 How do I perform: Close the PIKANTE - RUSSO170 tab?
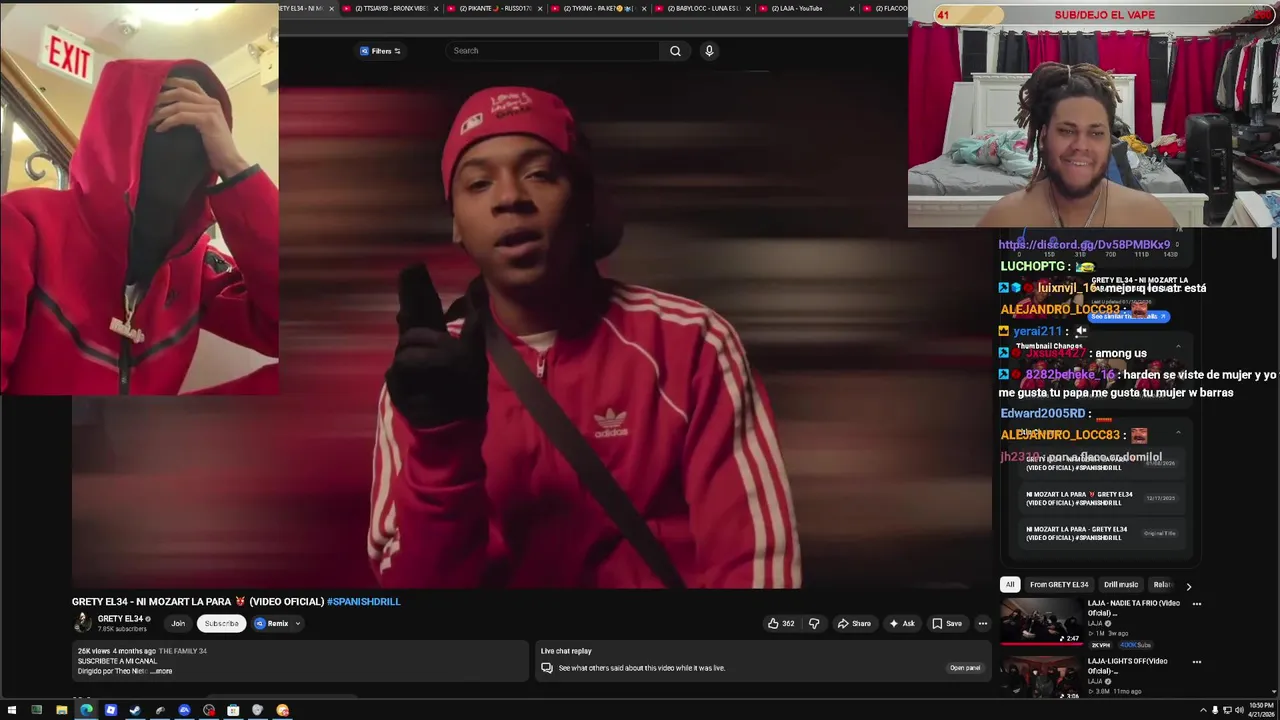[x=540, y=9]
